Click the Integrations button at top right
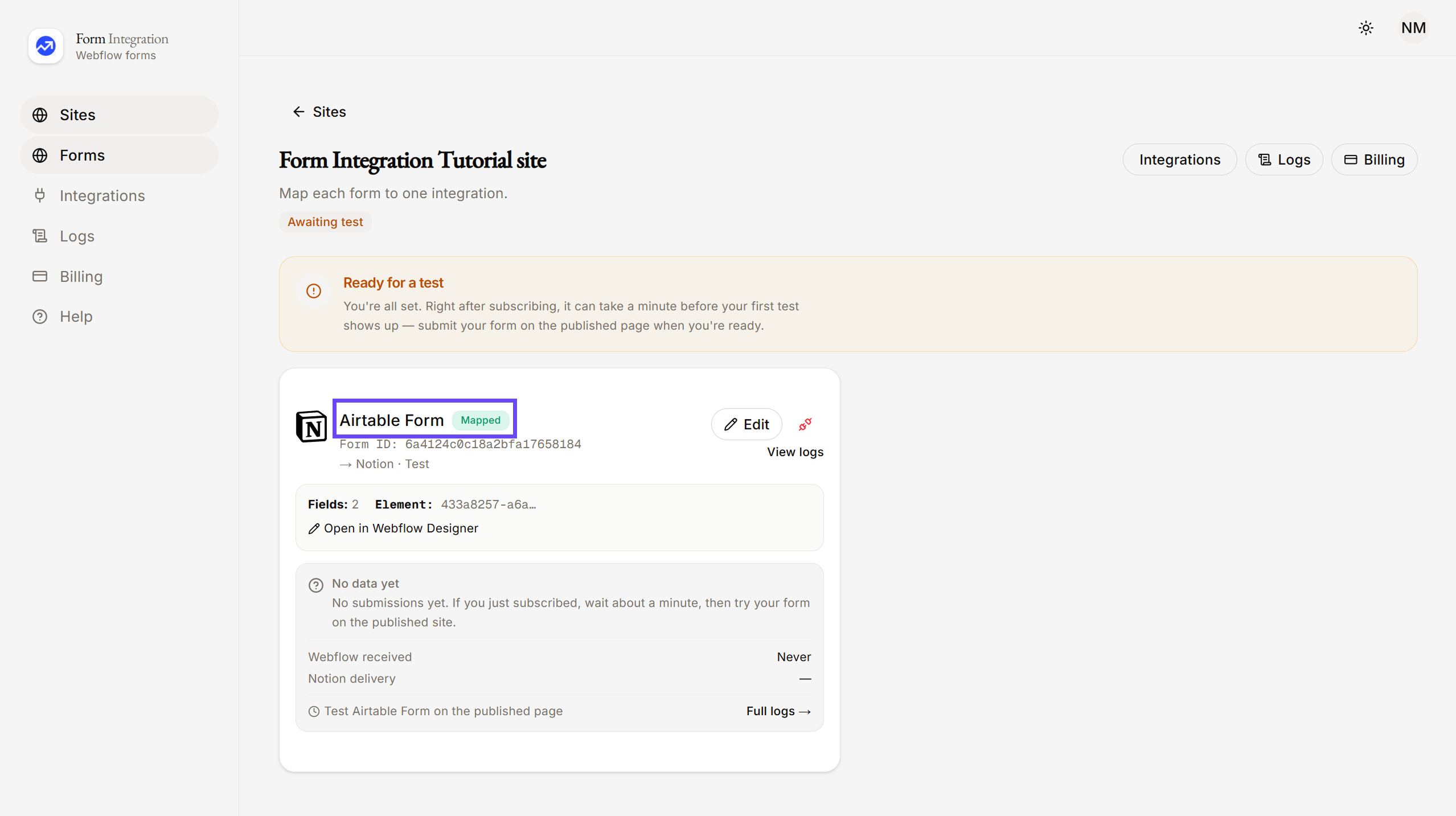The height and width of the screenshot is (816, 1456). 1179,160
